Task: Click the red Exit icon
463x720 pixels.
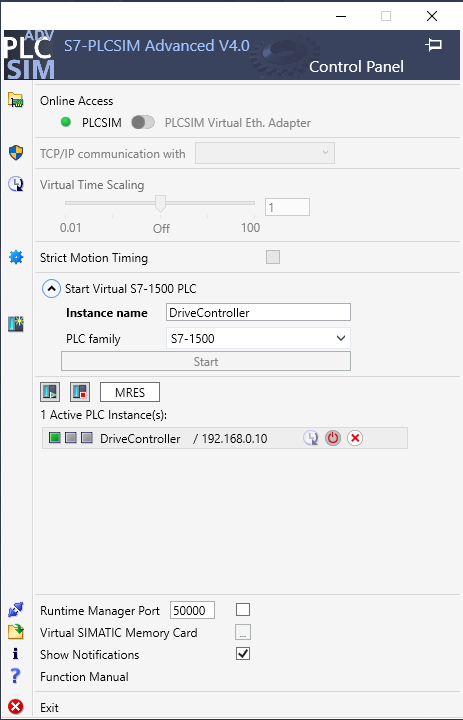Action: [16, 707]
